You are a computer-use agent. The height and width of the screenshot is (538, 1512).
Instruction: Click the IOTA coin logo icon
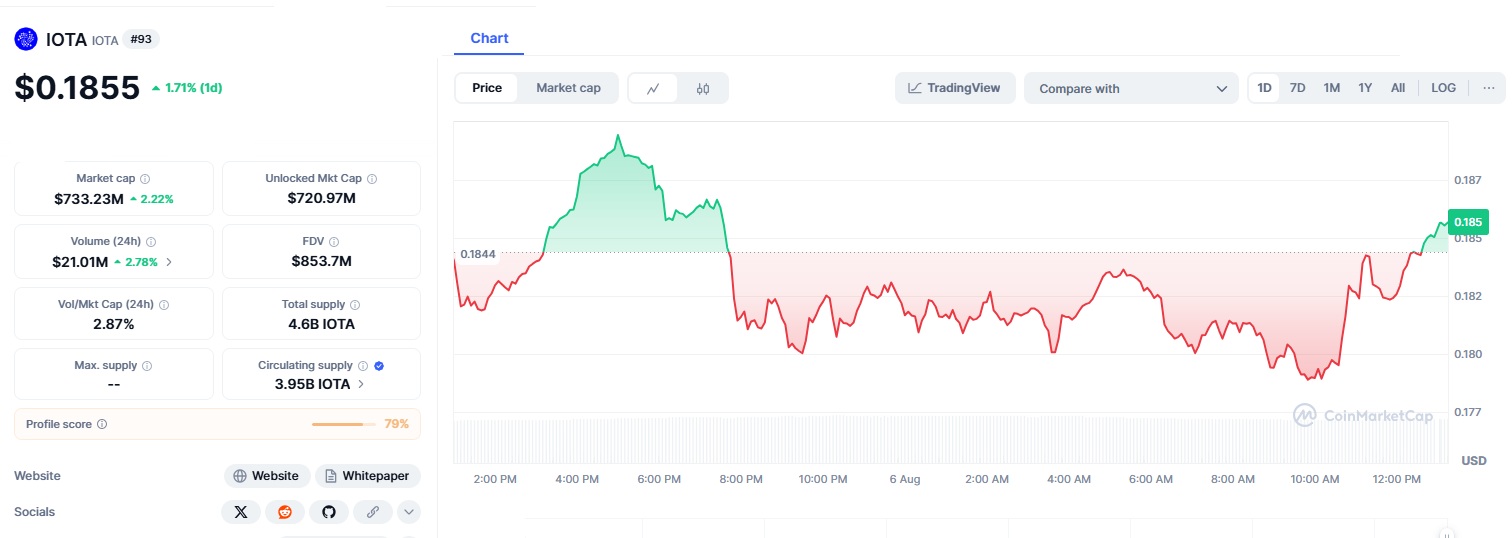[26, 39]
